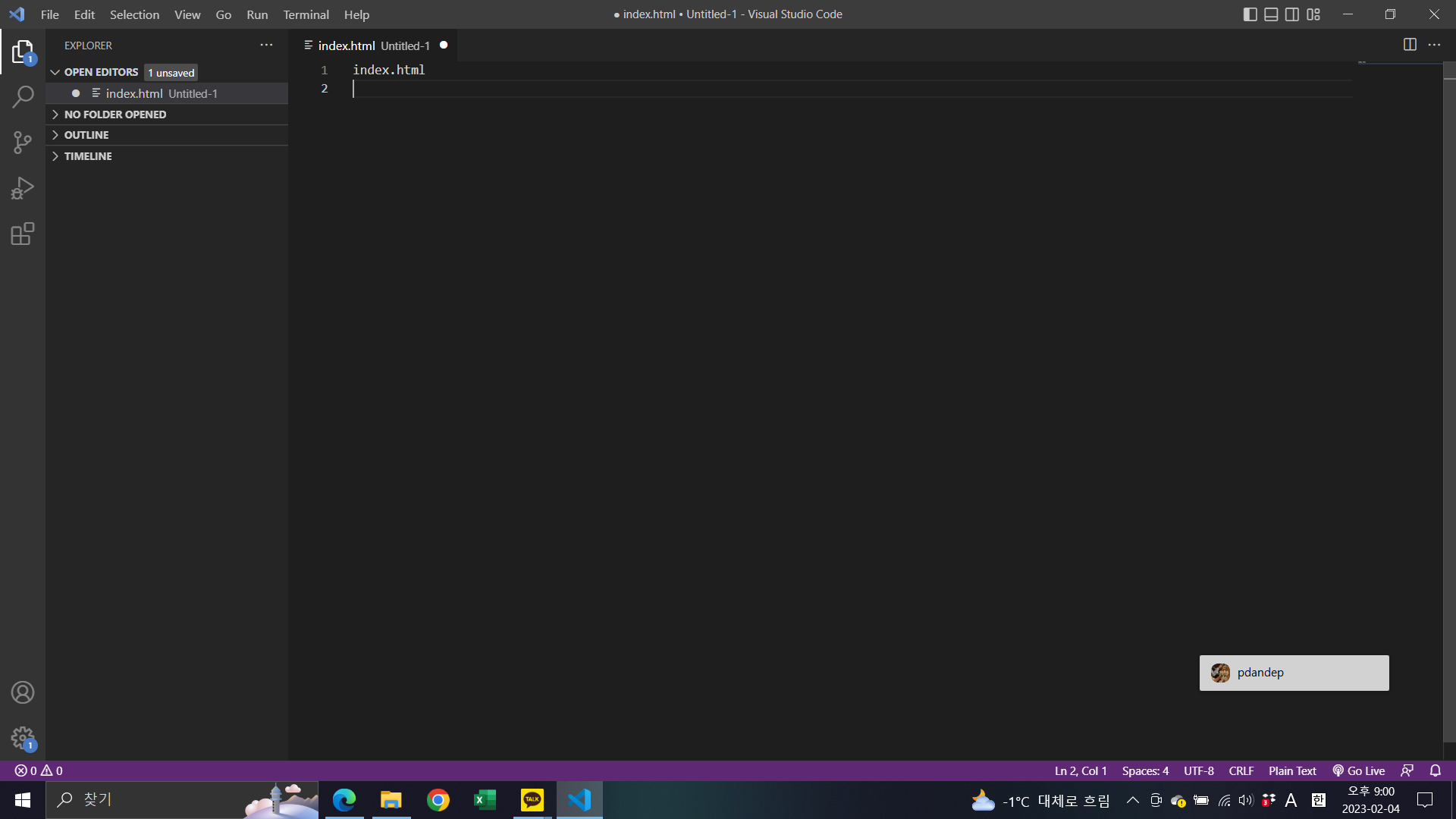The image size is (1456, 819).
Task: Open the Source Control view
Action: [23, 143]
